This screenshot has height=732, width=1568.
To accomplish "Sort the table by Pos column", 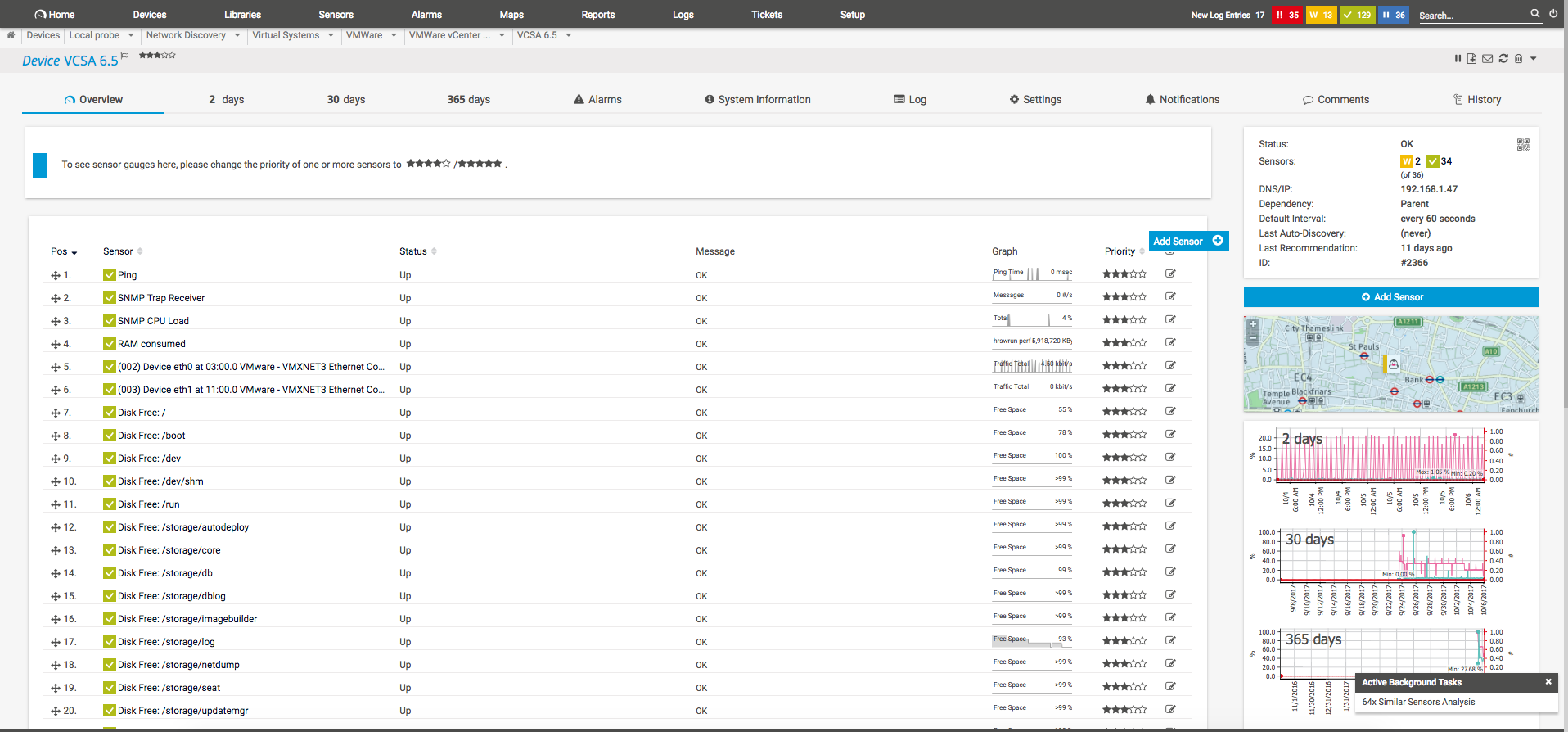I will coord(64,251).
